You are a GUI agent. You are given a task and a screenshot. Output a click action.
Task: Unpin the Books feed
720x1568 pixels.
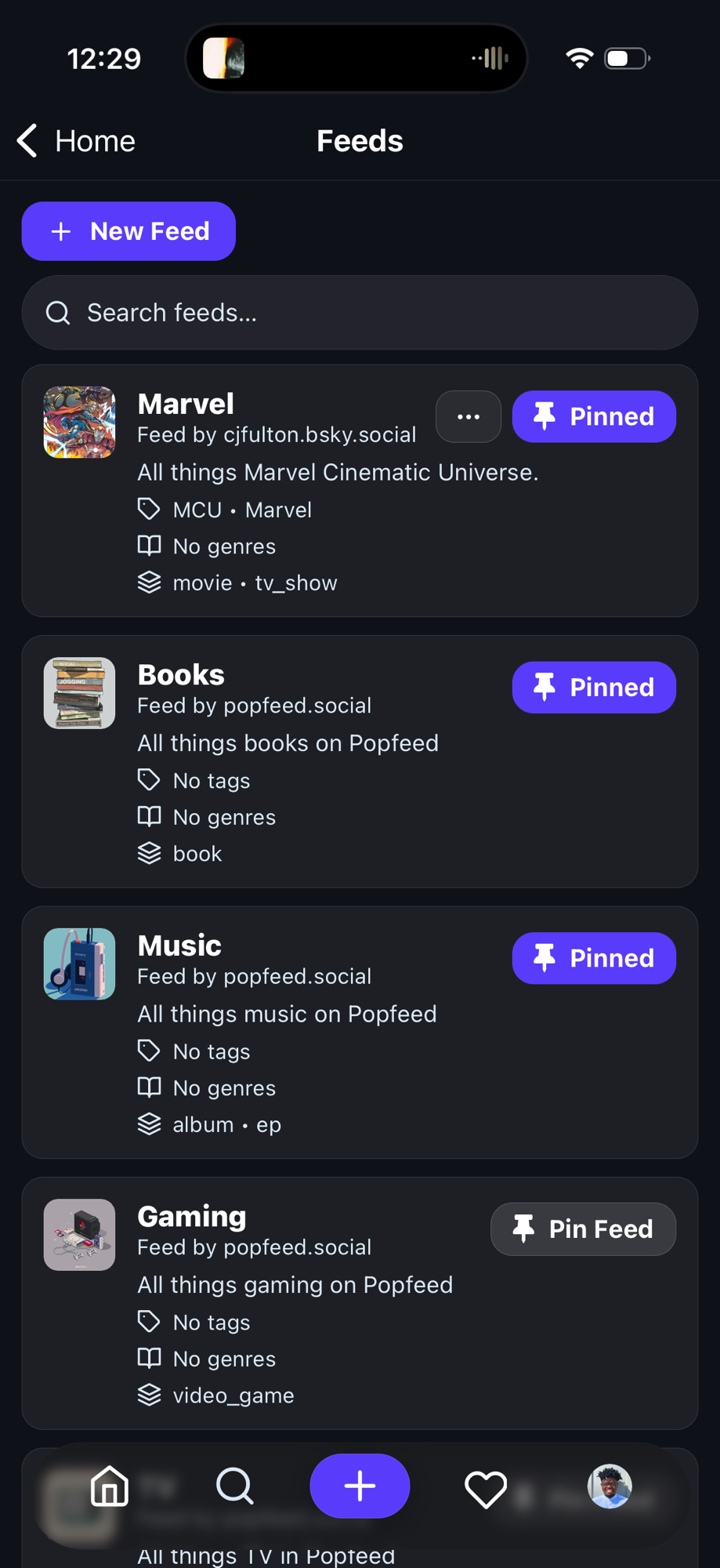(x=594, y=688)
